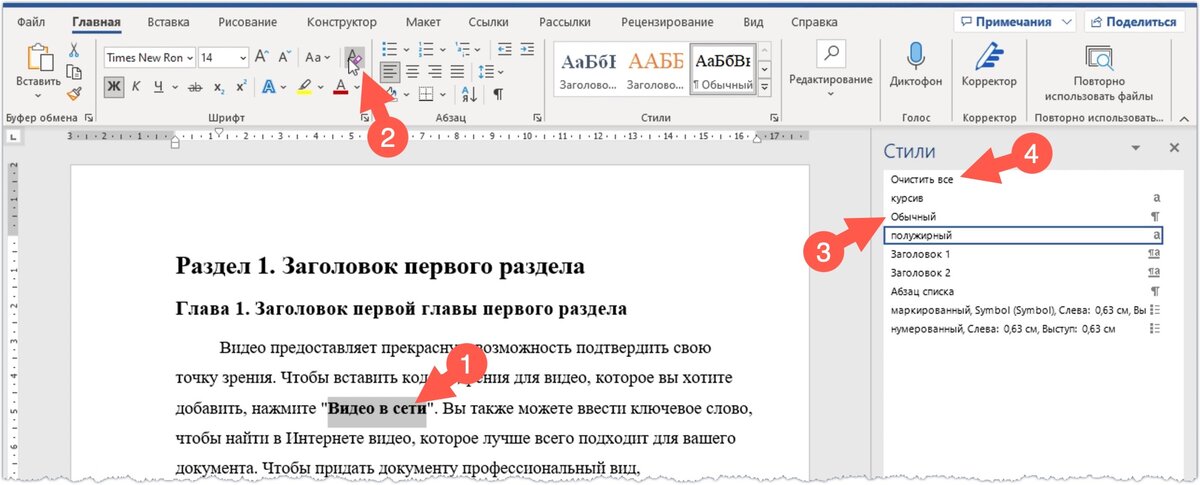Viewport: 1200px width, 485px height.
Task: Expand the styles gallery More arrow
Action: point(765,87)
